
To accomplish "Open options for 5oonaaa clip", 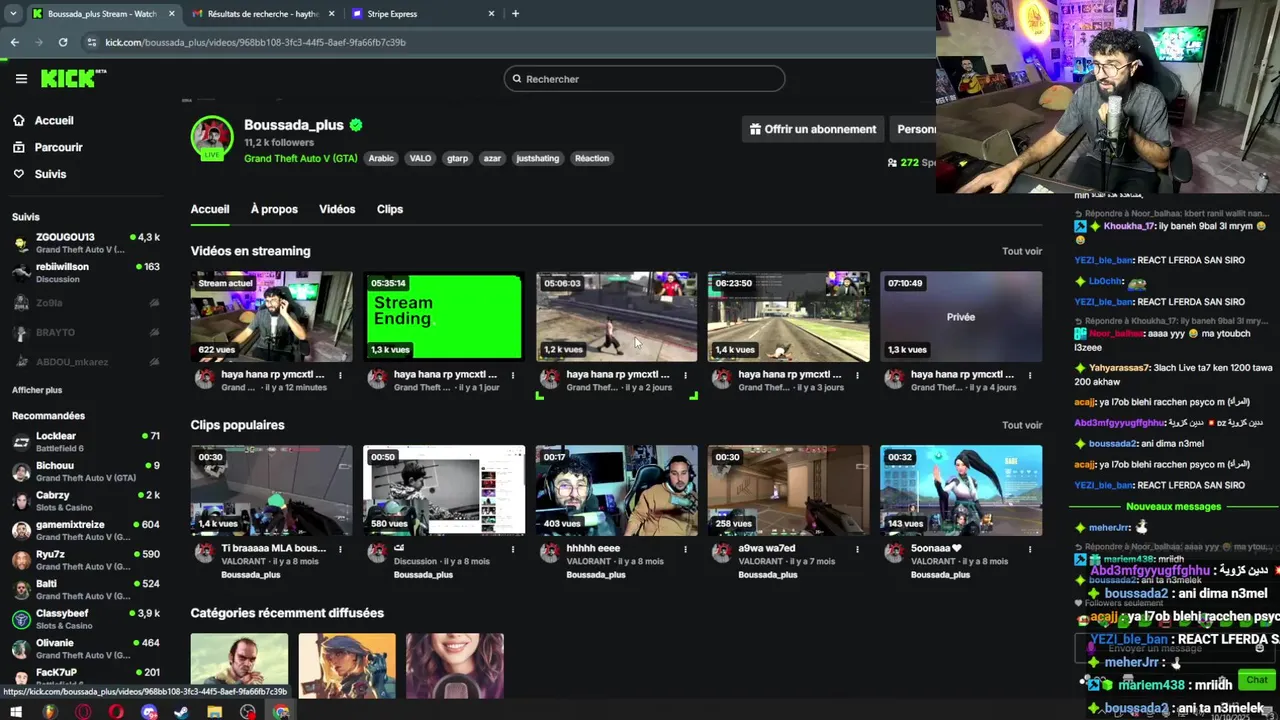I will pyautogui.click(x=1030, y=549).
